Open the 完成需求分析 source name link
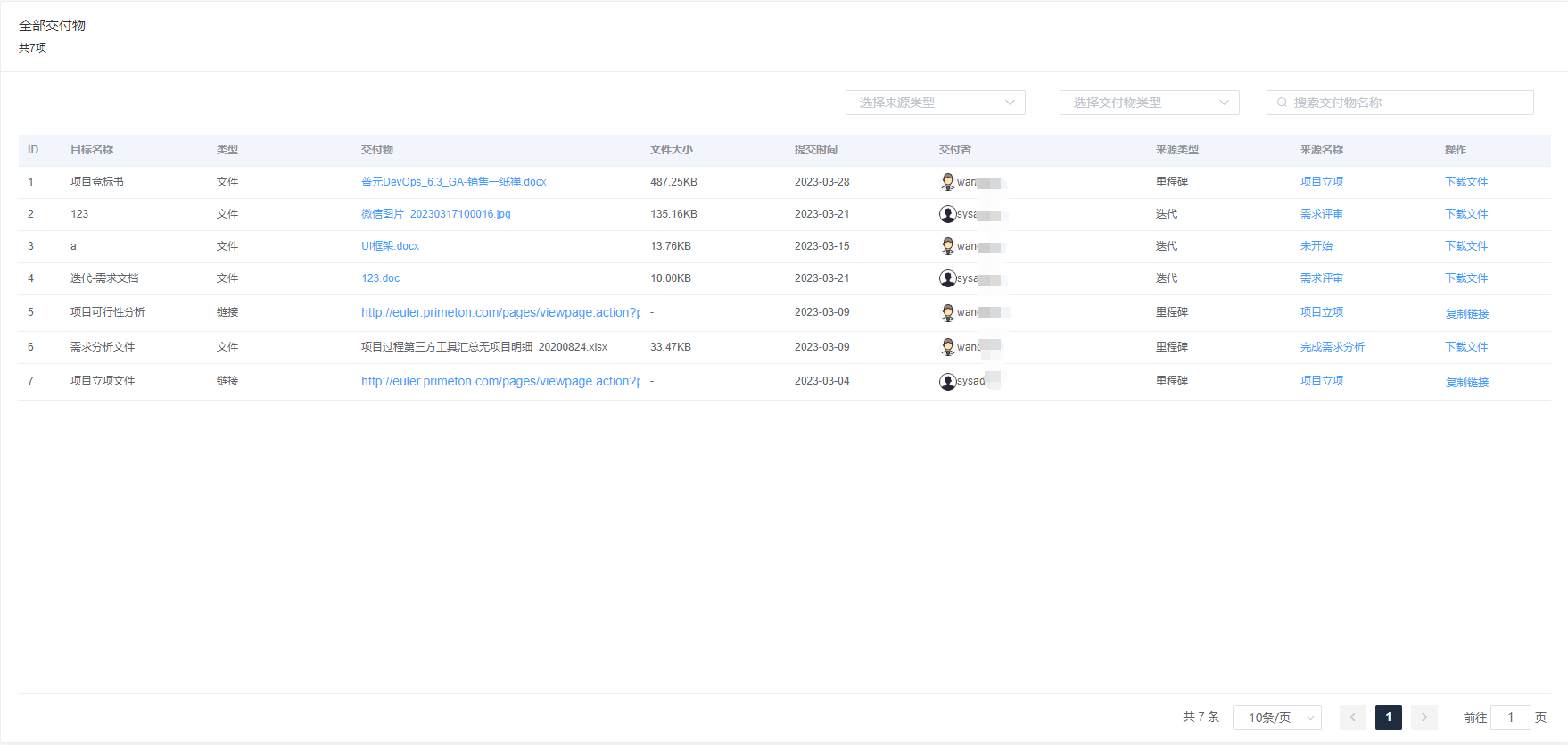The image size is (1568, 745). point(1332,347)
